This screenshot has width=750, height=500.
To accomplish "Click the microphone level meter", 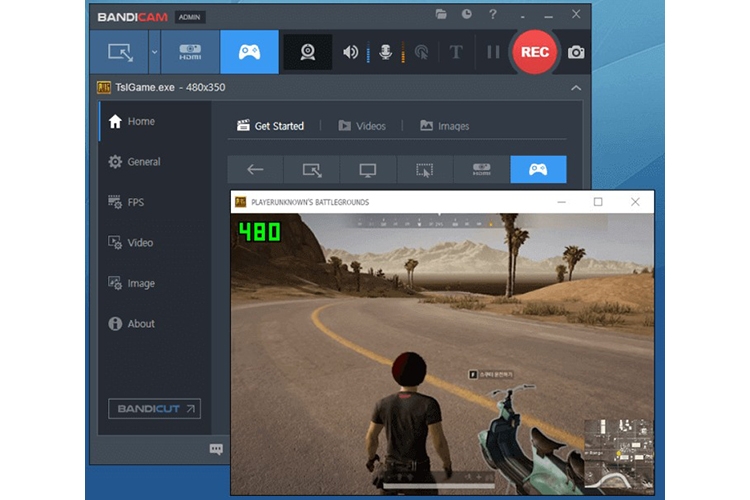I will (x=403, y=52).
